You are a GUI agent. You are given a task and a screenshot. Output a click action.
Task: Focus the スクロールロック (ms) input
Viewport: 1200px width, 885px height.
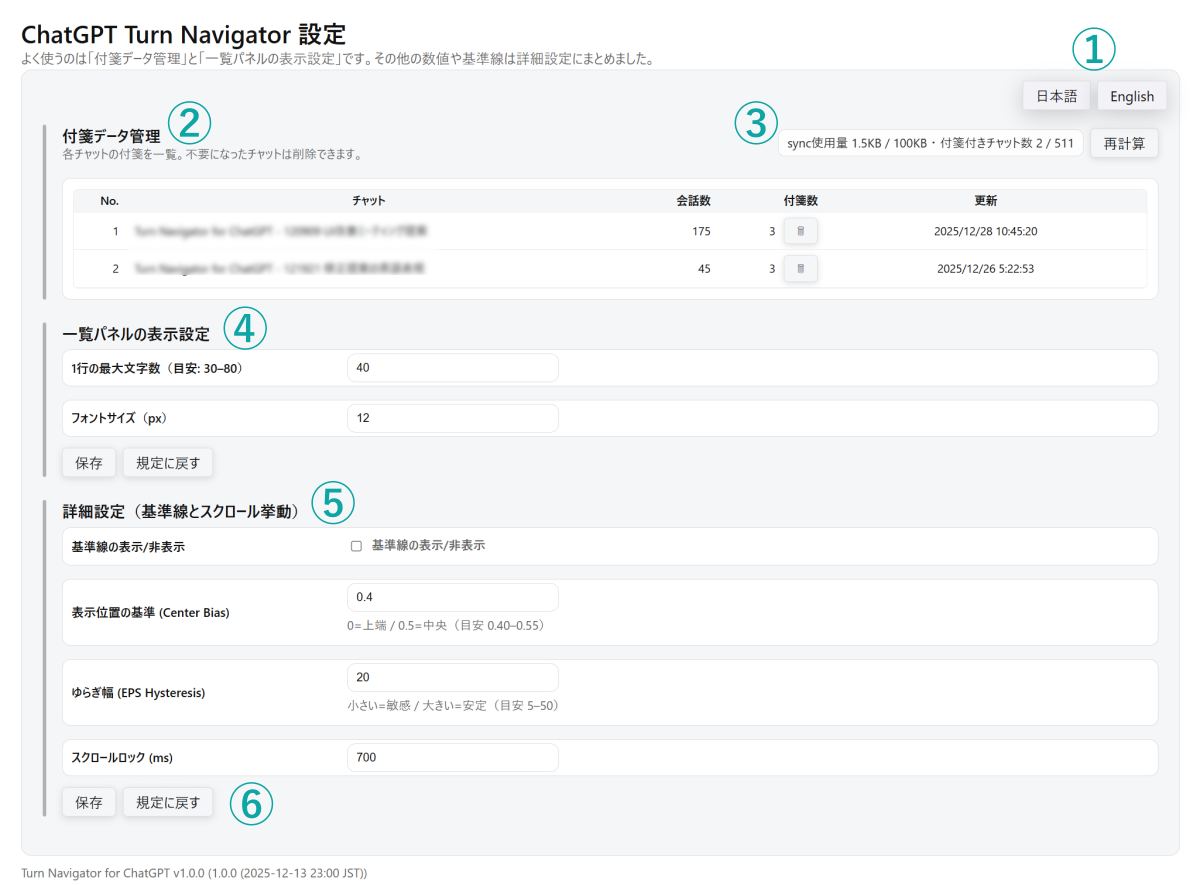[x=452, y=758]
